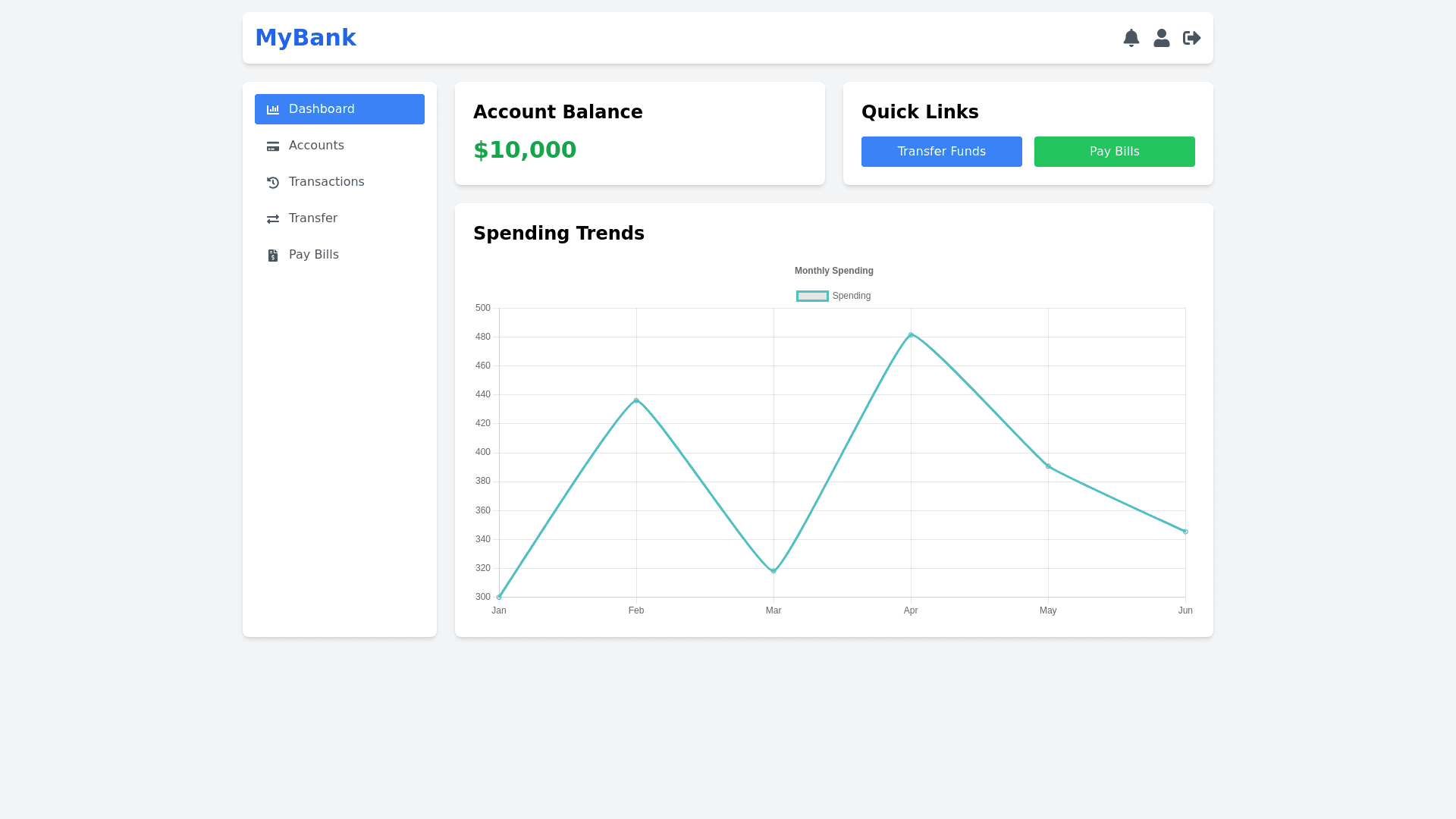Click the April peak data point
This screenshot has width=1456, height=819.
click(x=911, y=334)
